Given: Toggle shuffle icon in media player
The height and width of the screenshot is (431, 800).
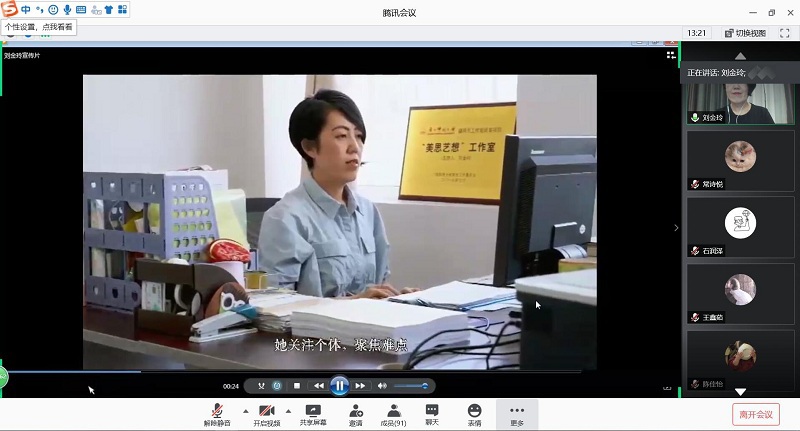Looking at the screenshot, I should coord(261,386).
